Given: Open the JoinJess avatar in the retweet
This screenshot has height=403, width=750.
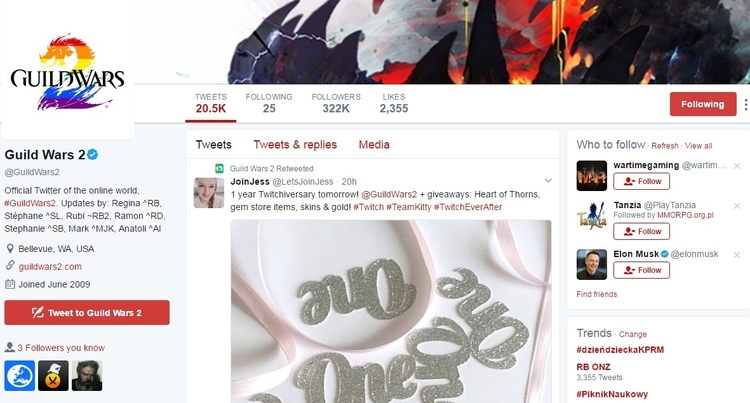Looking at the screenshot, I should pos(209,193).
